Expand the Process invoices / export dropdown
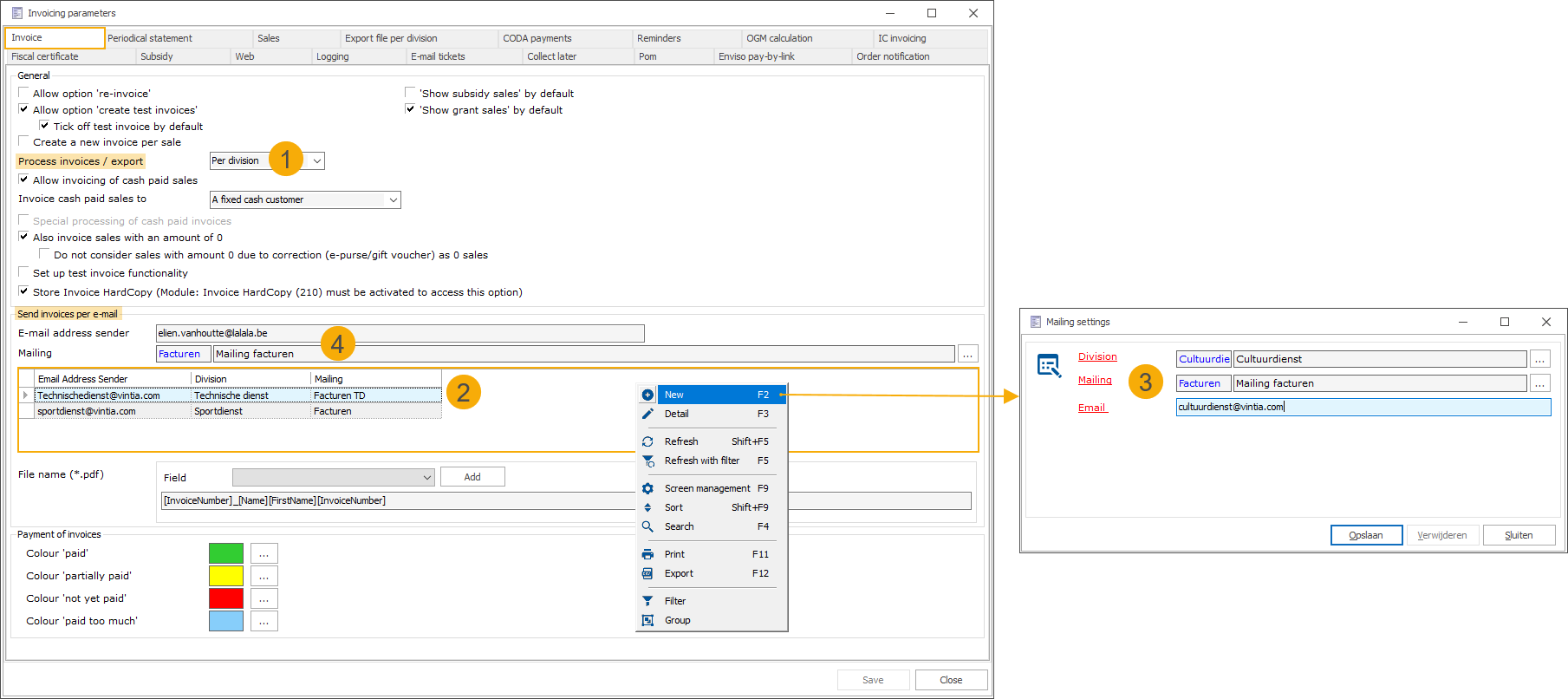This screenshot has width=1568, height=699. pos(317,161)
